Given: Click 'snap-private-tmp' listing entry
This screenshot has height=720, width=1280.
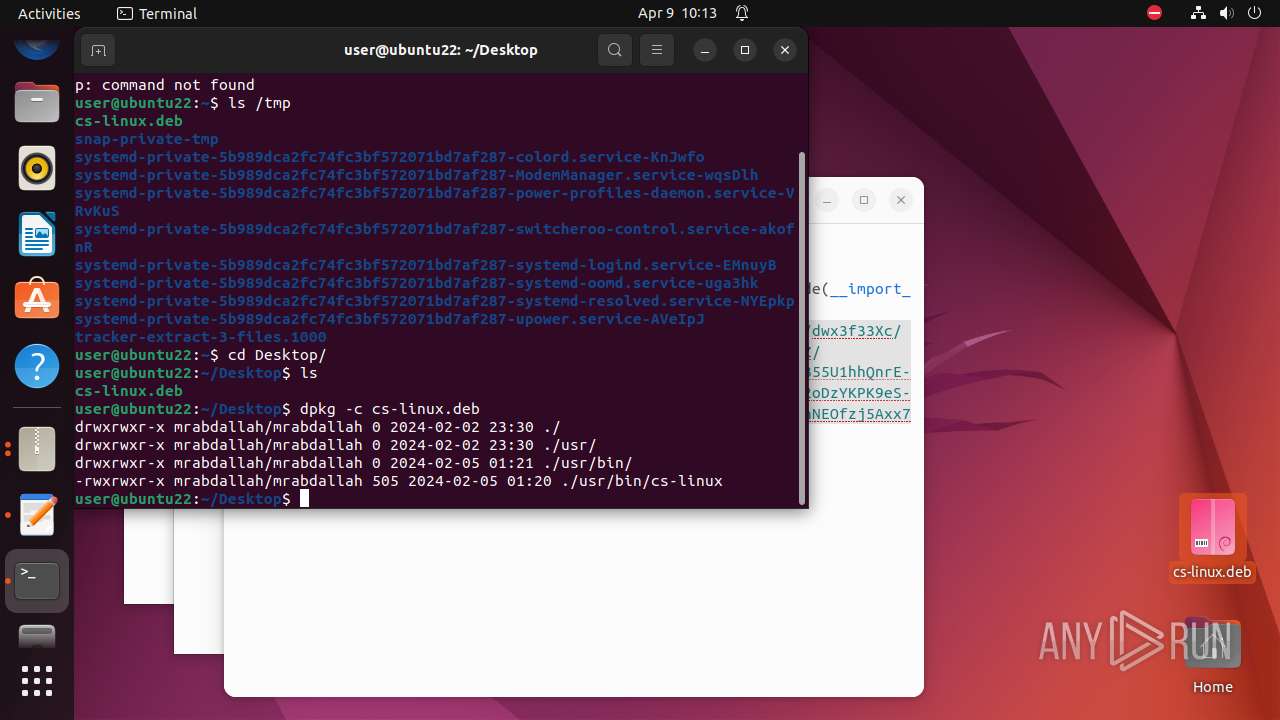Looking at the screenshot, I should [147, 139].
